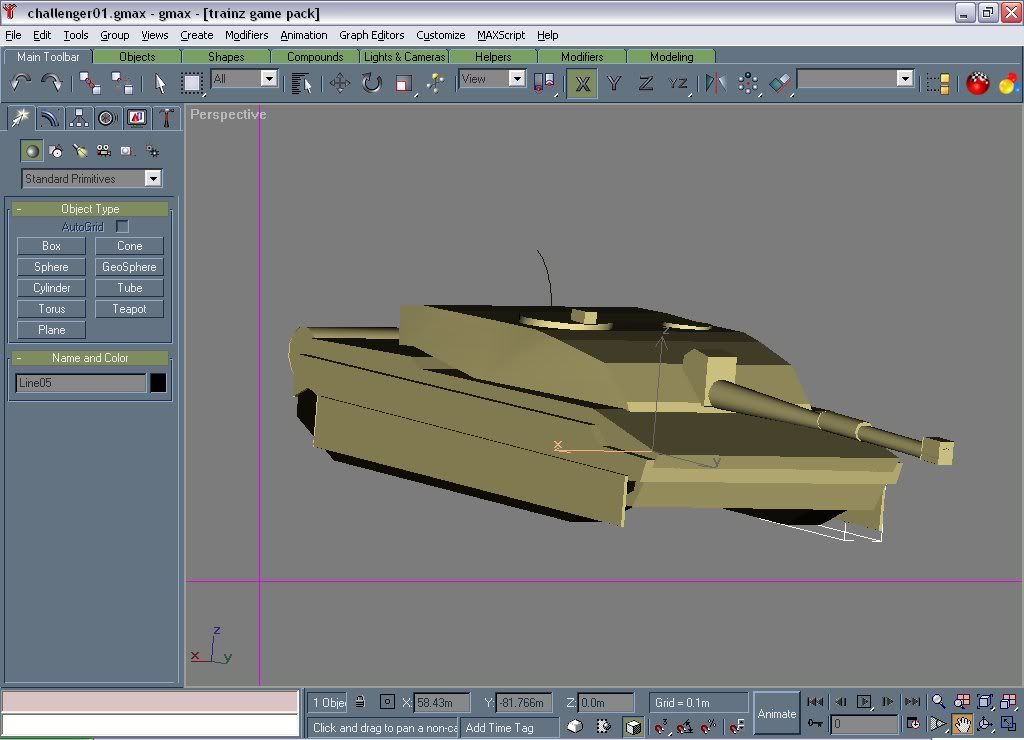This screenshot has height=740, width=1024.
Task: Select the Zoom magnifier viewport tool
Action: (938, 701)
